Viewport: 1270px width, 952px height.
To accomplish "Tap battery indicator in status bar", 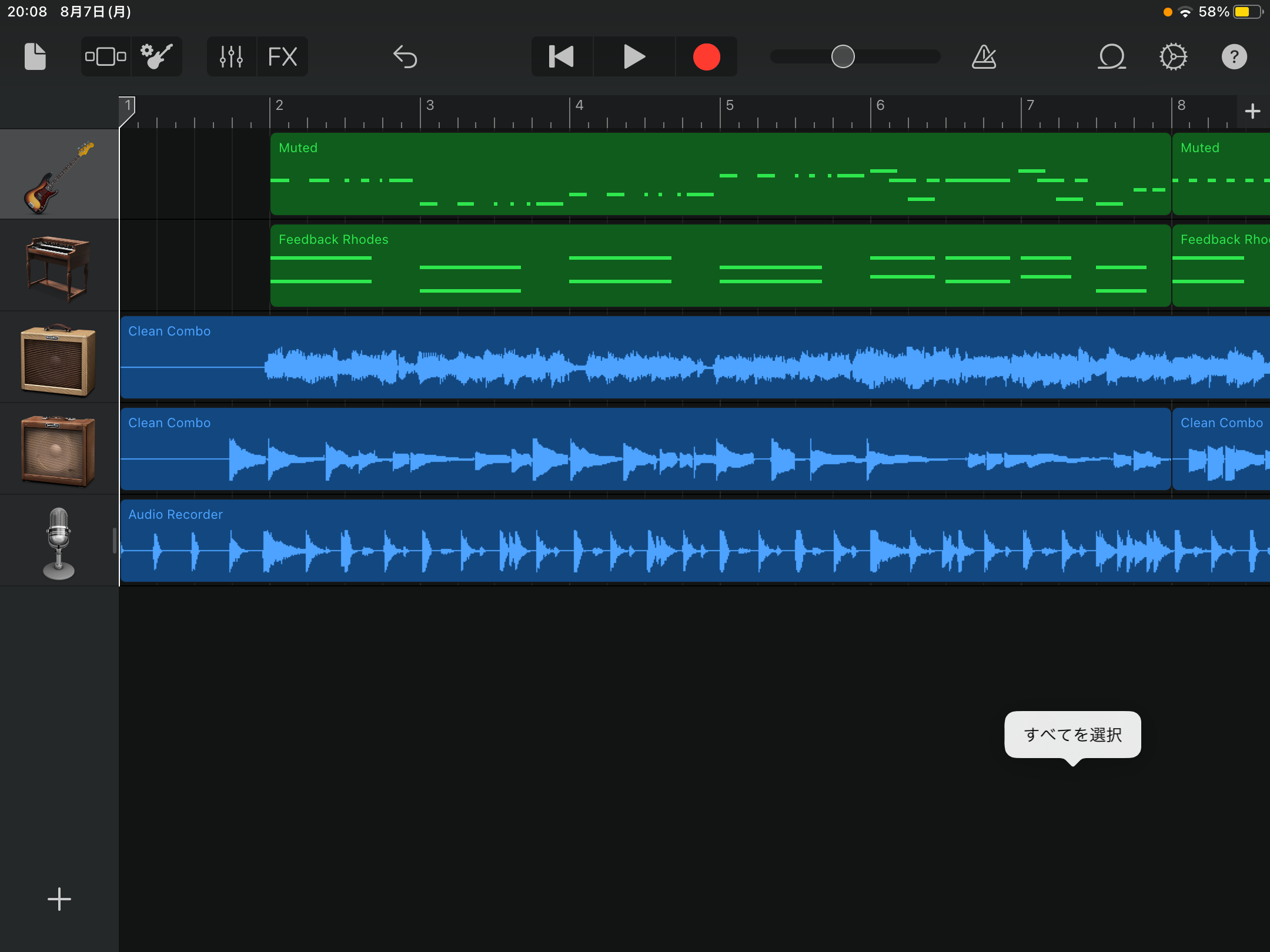I will pos(1248,12).
